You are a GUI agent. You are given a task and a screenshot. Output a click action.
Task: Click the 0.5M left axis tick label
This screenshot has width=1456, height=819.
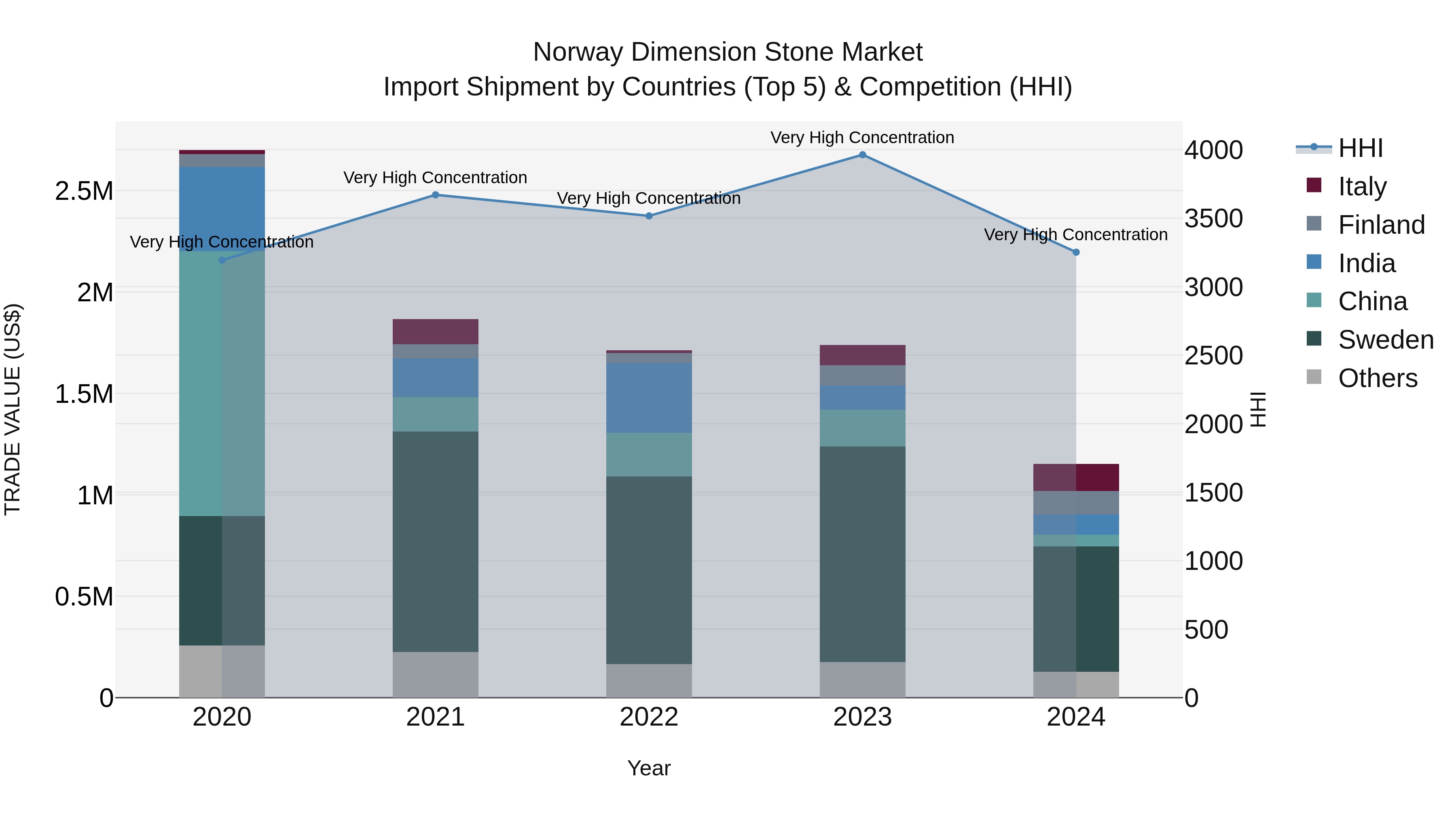pos(84,597)
